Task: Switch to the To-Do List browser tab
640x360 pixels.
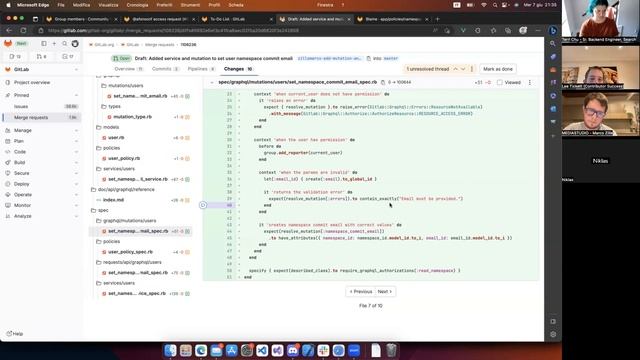Action: click(x=237, y=19)
